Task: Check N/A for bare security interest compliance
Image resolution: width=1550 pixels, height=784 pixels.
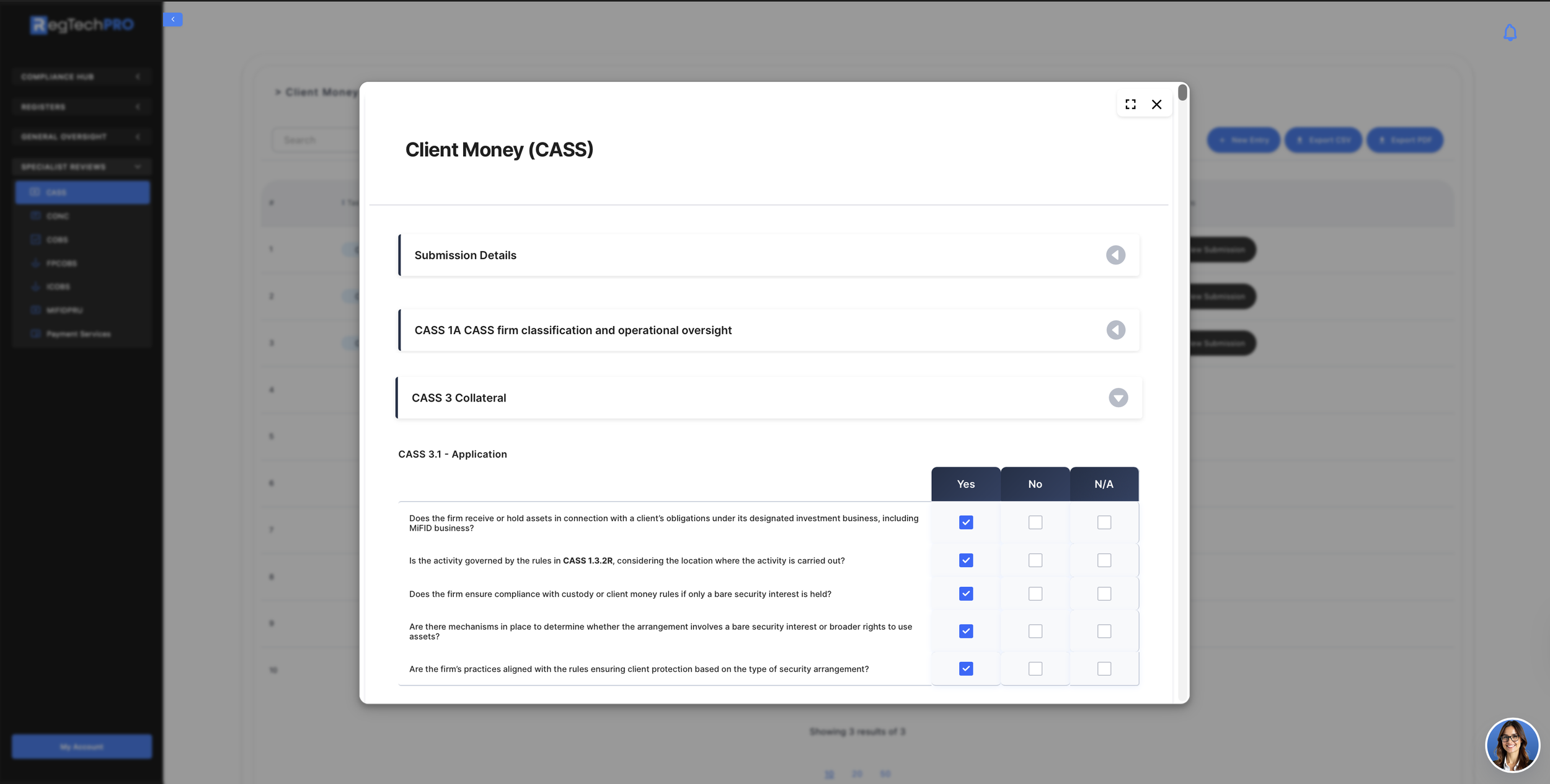Action: (x=1104, y=594)
